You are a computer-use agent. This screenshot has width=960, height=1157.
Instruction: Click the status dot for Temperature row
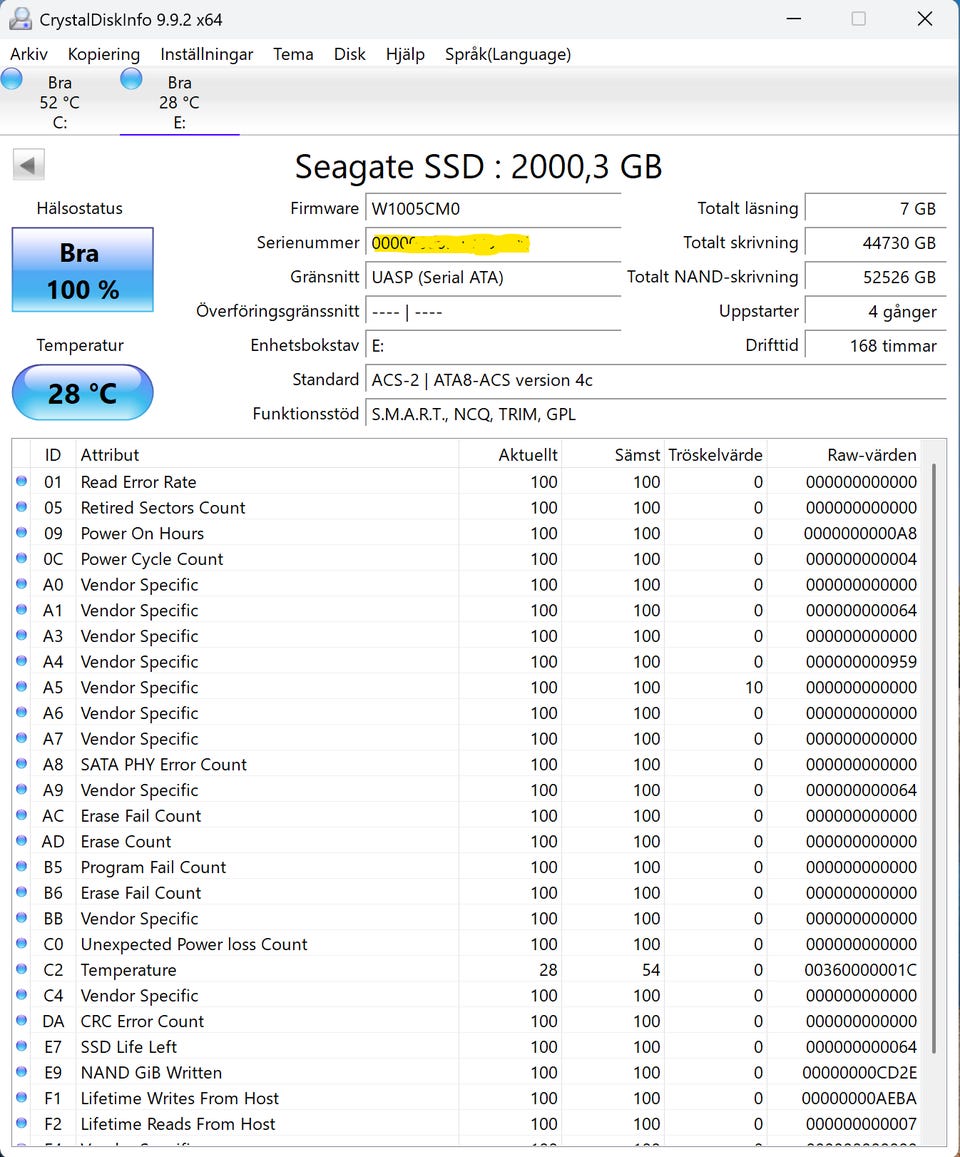(21, 969)
